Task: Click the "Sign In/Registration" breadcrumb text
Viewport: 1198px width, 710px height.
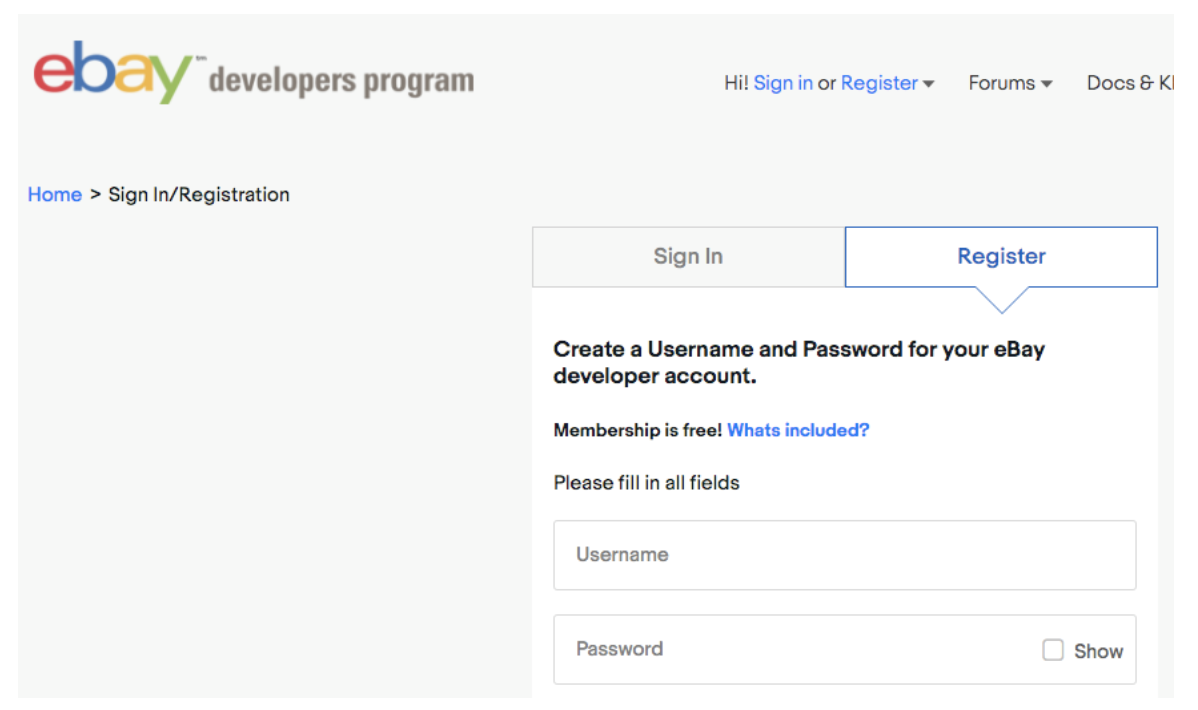Action: click(x=199, y=194)
